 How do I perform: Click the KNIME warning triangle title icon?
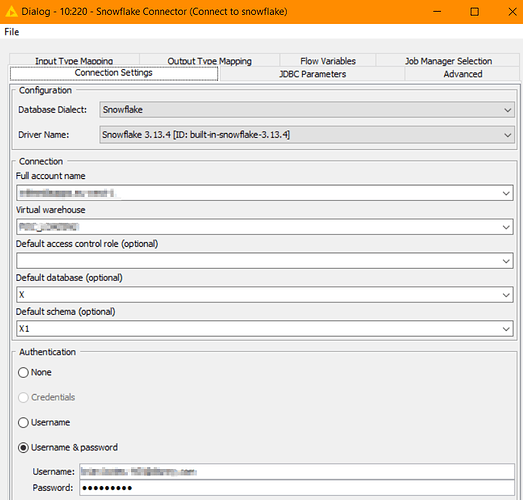11,12
